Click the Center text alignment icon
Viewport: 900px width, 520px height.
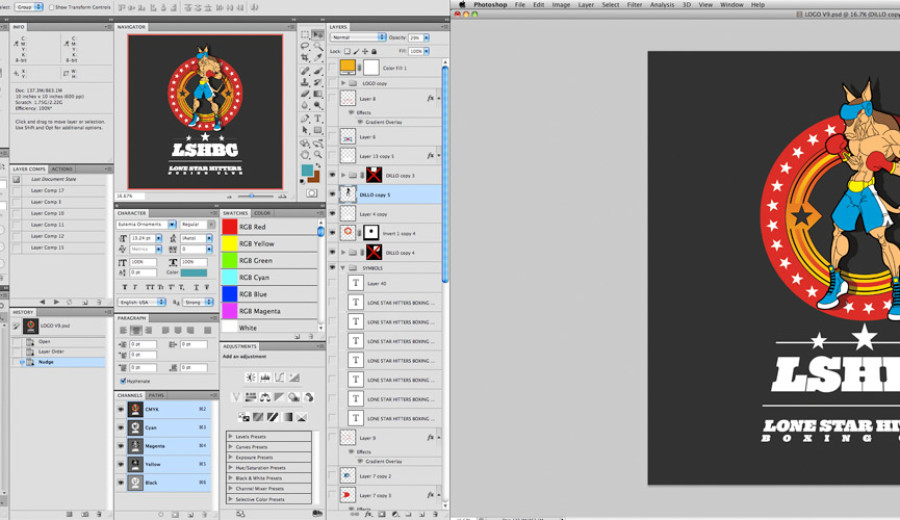click(136, 330)
